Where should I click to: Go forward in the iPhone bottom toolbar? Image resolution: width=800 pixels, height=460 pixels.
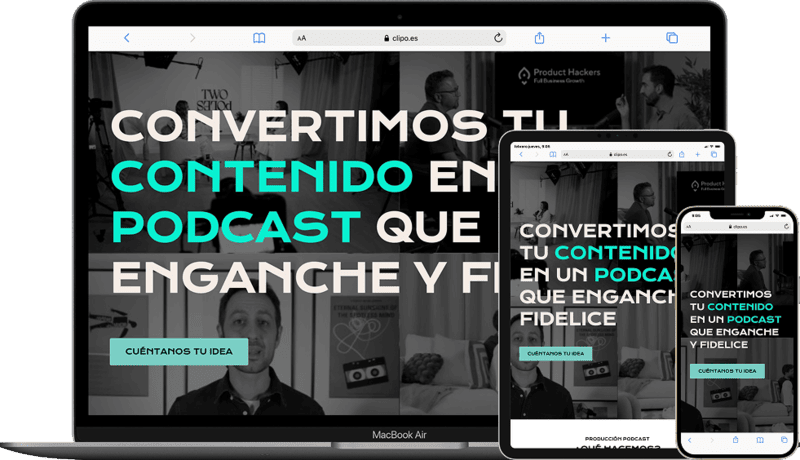pyautogui.click(x=711, y=440)
